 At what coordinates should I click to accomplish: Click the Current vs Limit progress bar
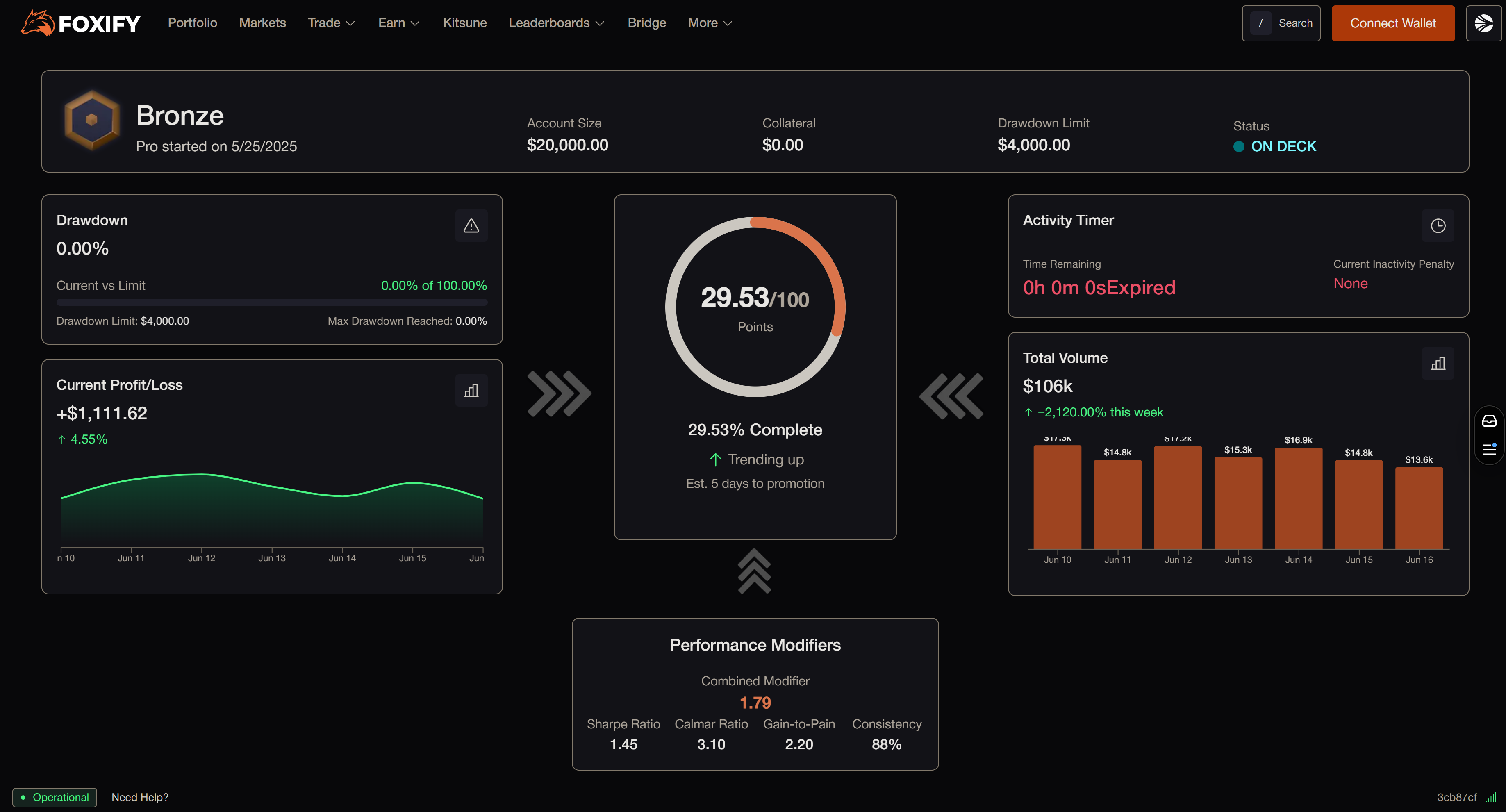tap(272, 302)
